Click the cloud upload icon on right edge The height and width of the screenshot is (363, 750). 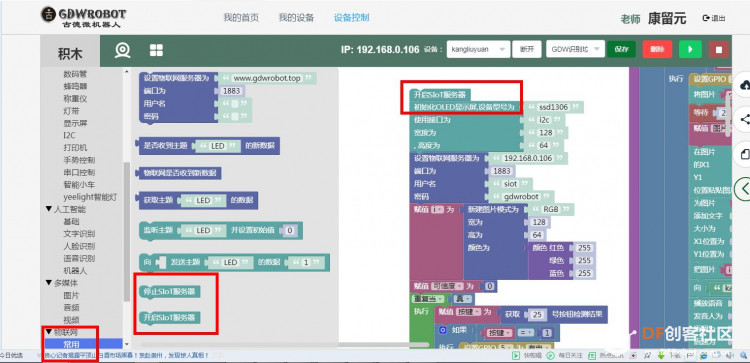(745, 85)
